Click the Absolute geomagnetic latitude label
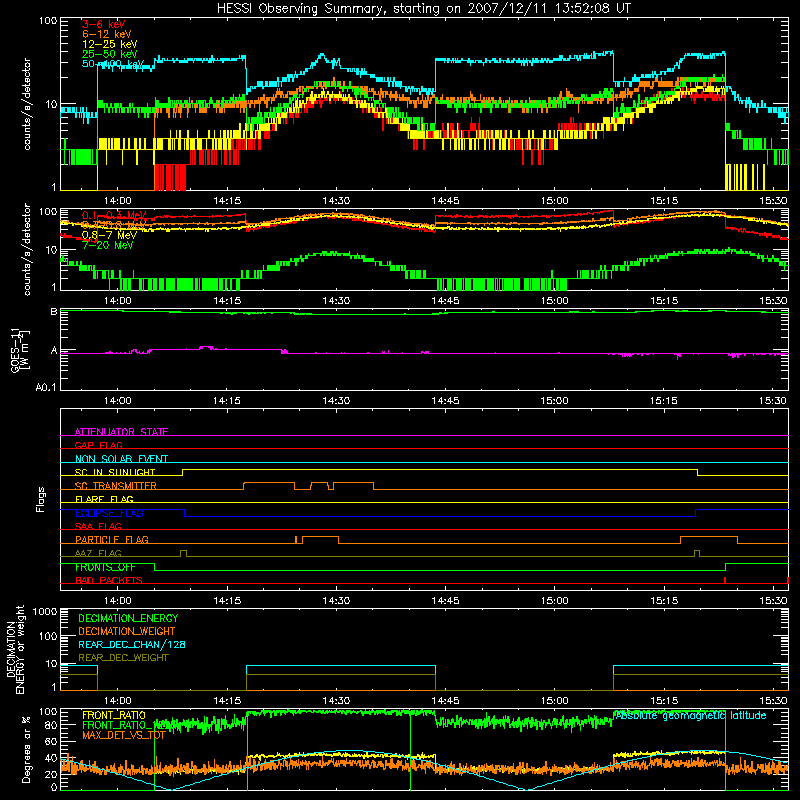This screenshot has height=800, width=800. [x=690, y=715]
